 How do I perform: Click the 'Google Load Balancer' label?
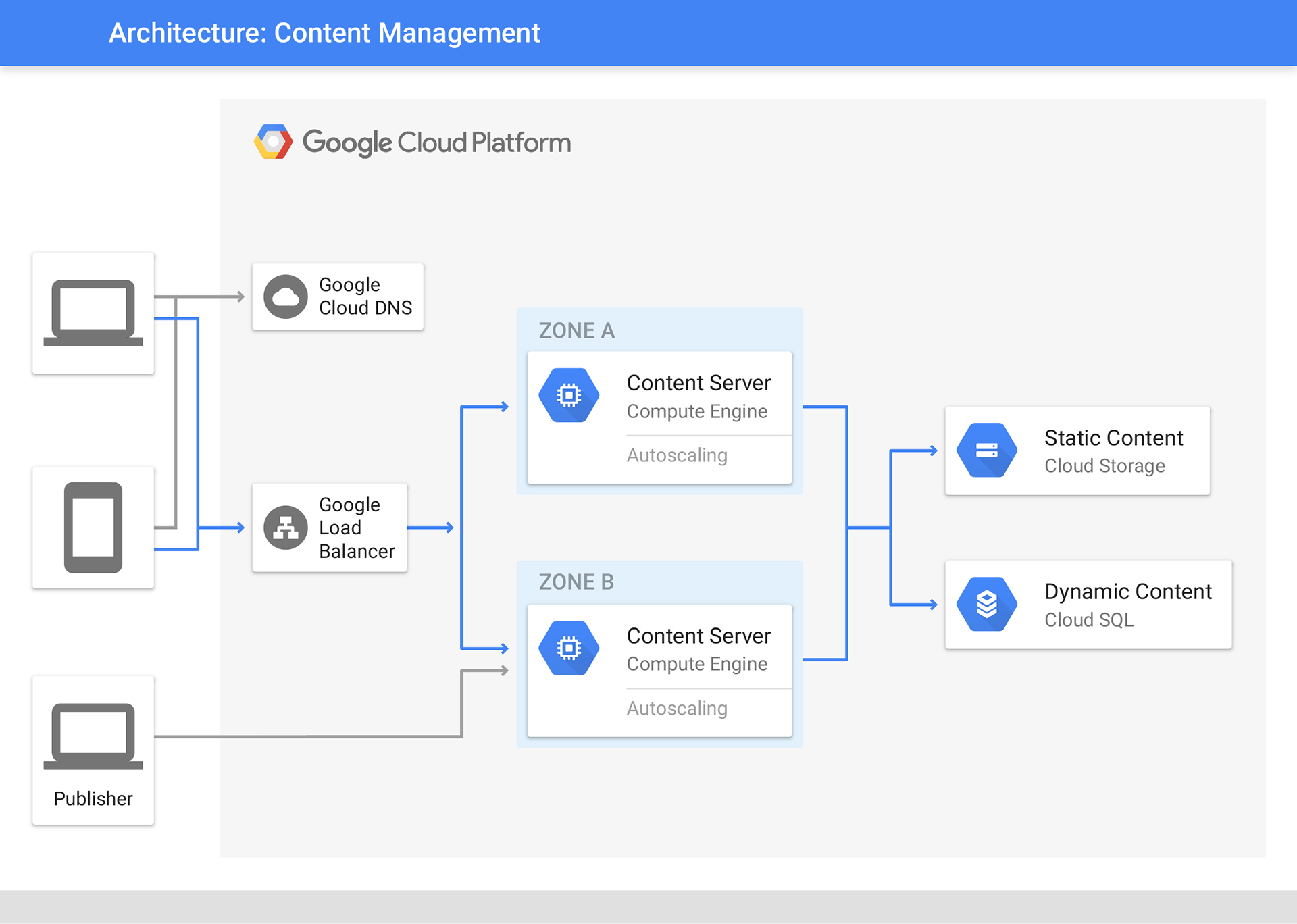(357, 528)
